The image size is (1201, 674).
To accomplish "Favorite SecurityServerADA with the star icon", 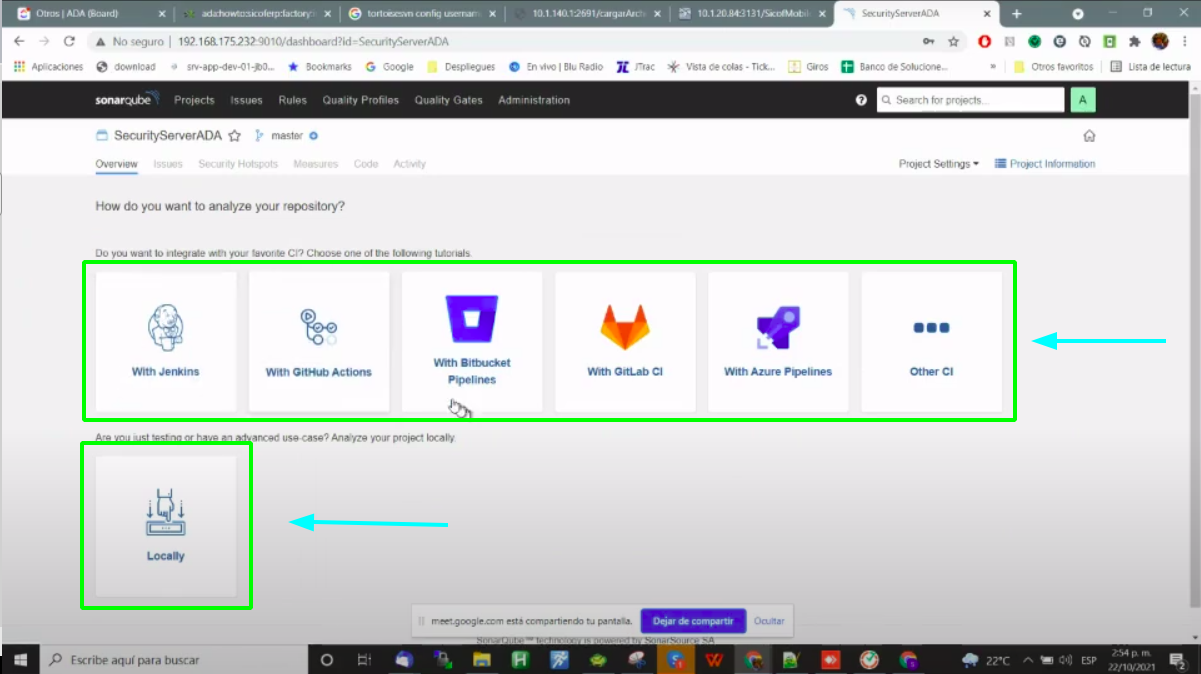I will (235, 136).
